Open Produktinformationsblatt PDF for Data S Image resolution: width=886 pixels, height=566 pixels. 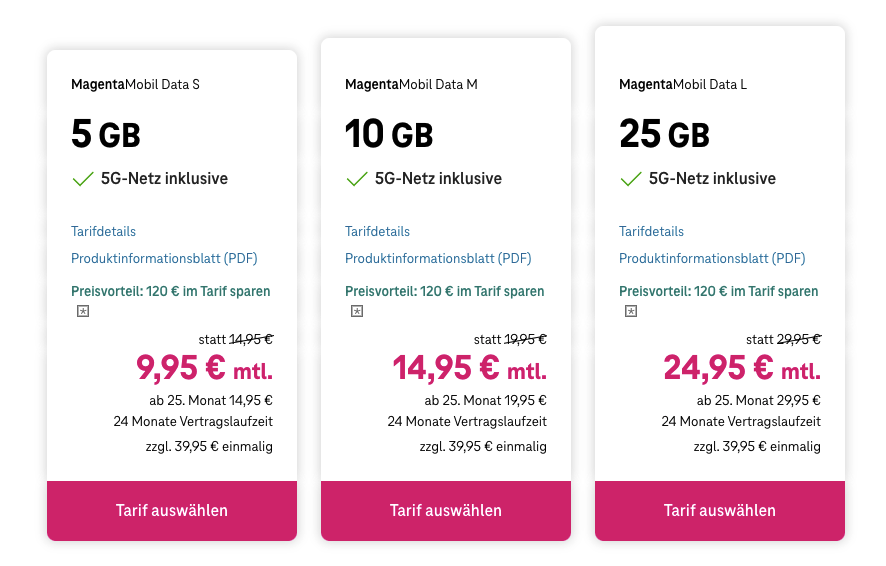point(164,258)
